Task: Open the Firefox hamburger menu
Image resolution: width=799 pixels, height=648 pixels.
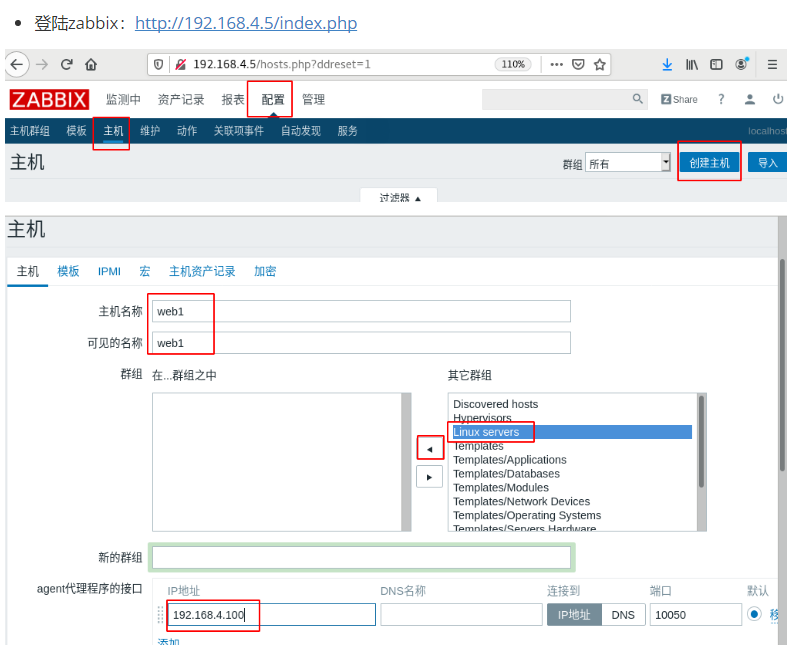Action: click(x=773, y=65)
